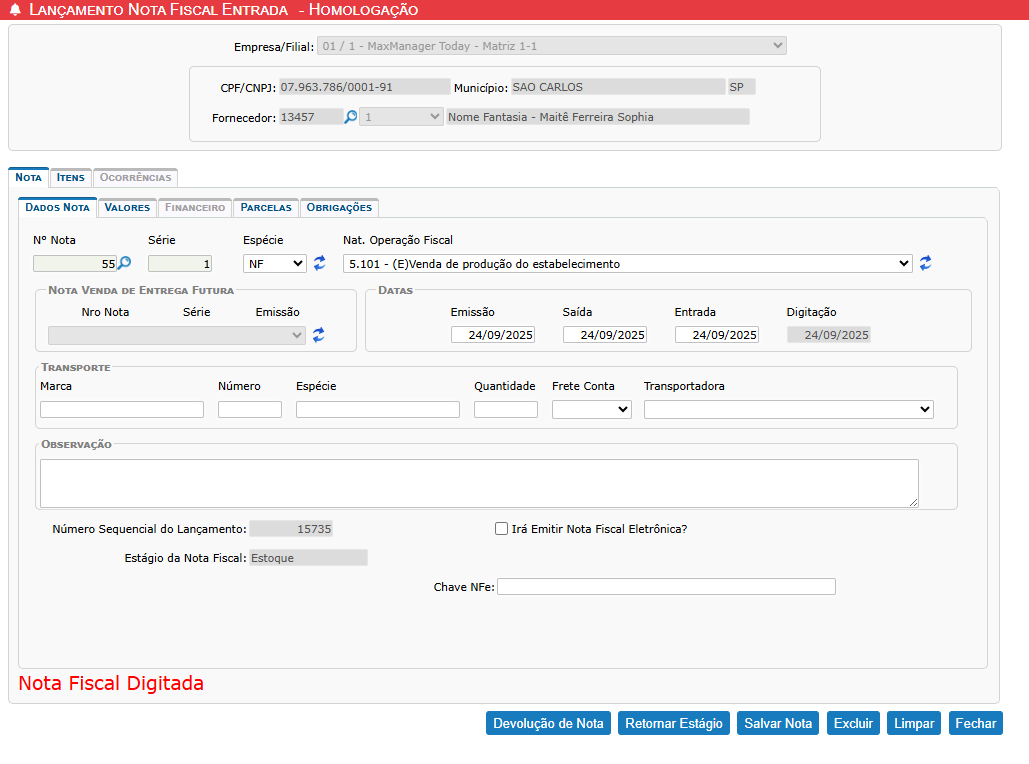Click refresh icon in Nota Venda de Entrega Futura
1029x764 pixels.
click(319, 335)
